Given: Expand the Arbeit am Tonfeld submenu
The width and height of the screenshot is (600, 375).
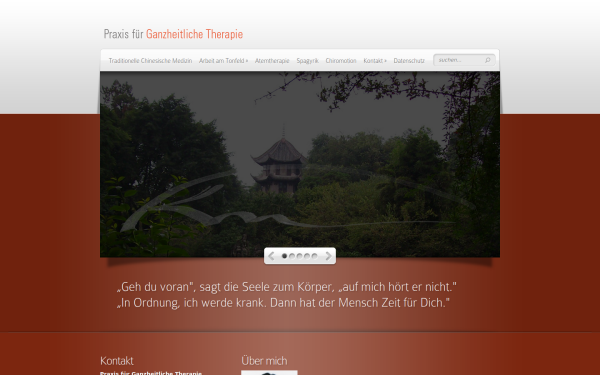Looking at the screenshot, I should click(x=223, y=60).
